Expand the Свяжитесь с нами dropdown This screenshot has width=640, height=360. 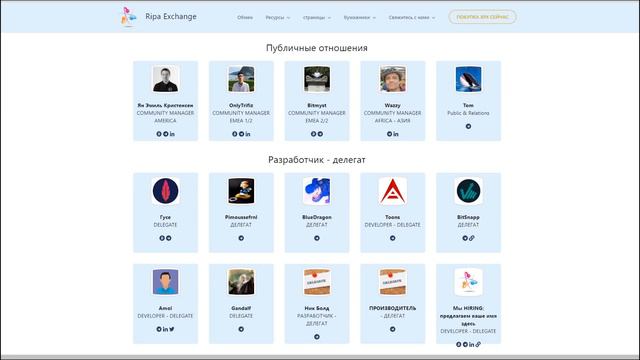412,18
